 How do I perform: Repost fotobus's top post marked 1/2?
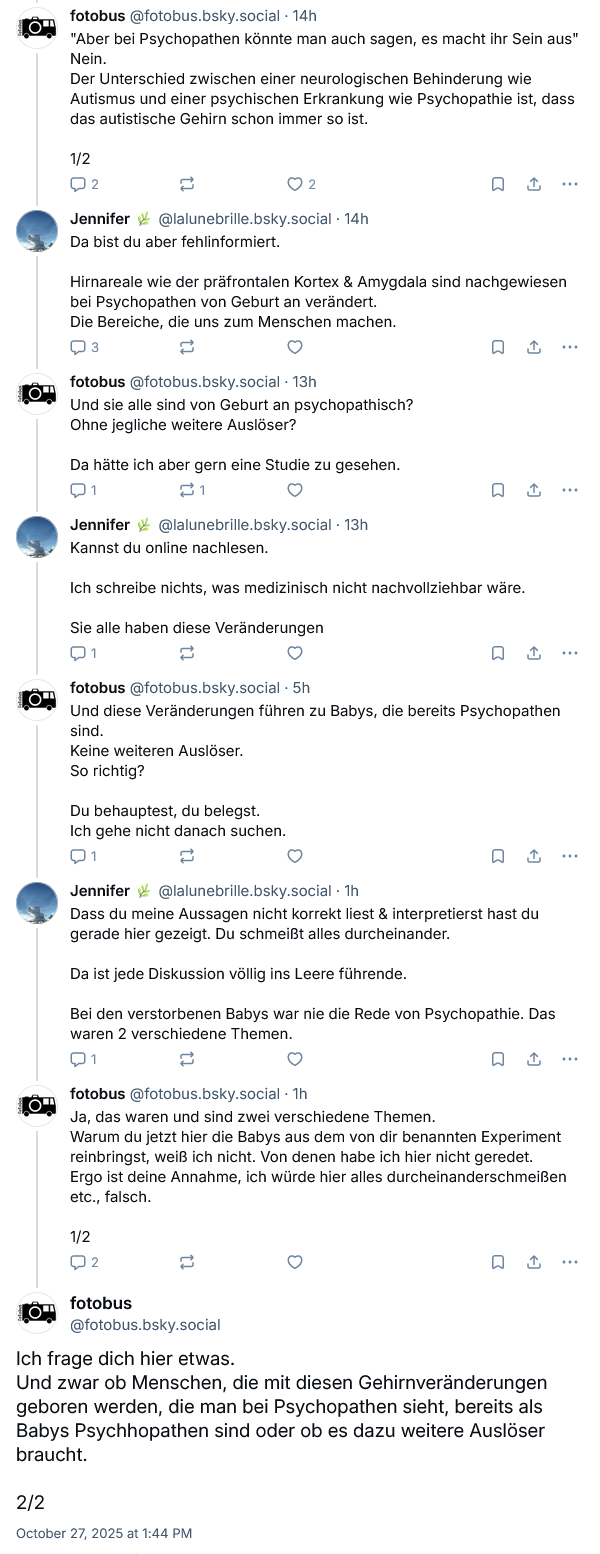click(187, 184)
